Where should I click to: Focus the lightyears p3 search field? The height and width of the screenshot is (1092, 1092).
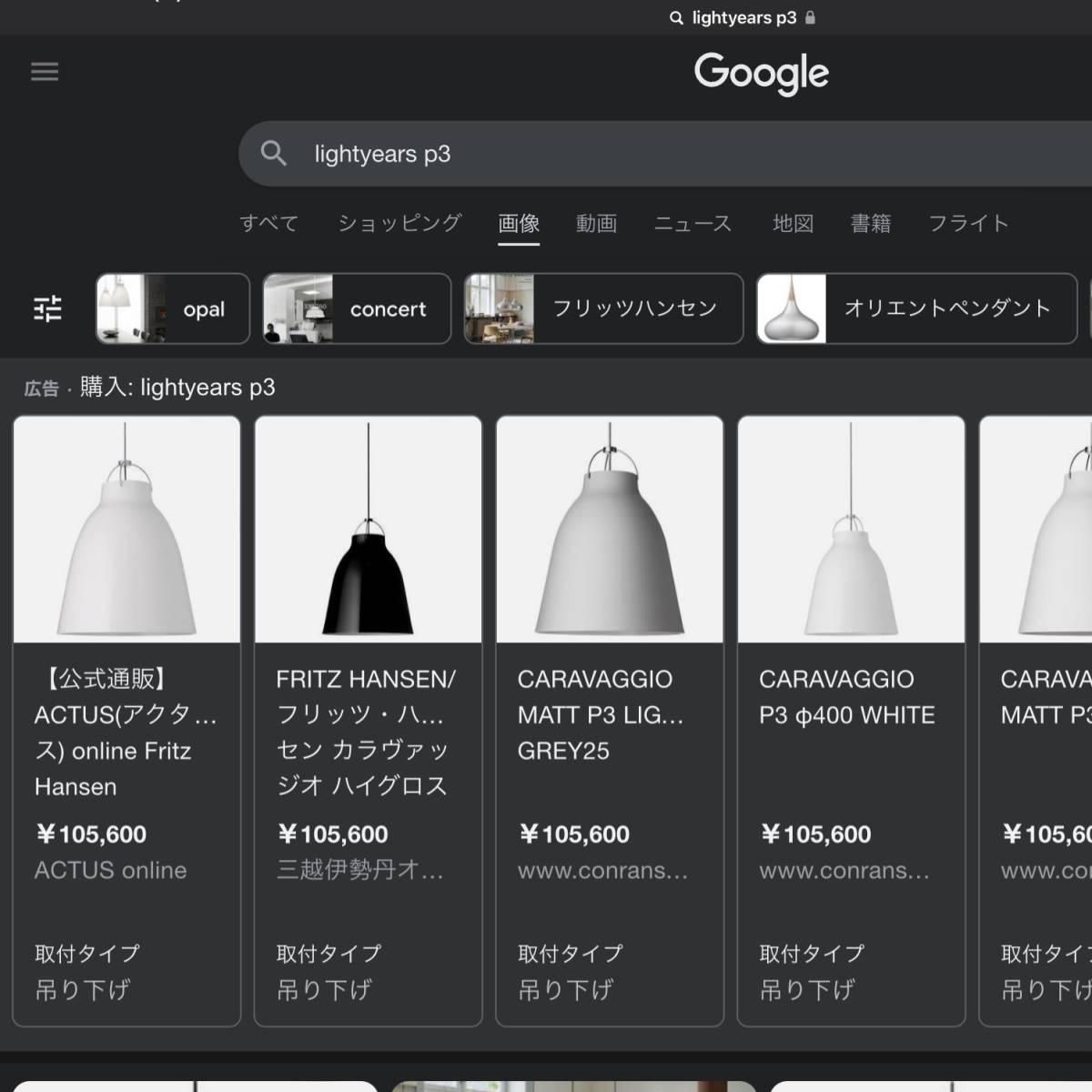click(x=665, y=154)
